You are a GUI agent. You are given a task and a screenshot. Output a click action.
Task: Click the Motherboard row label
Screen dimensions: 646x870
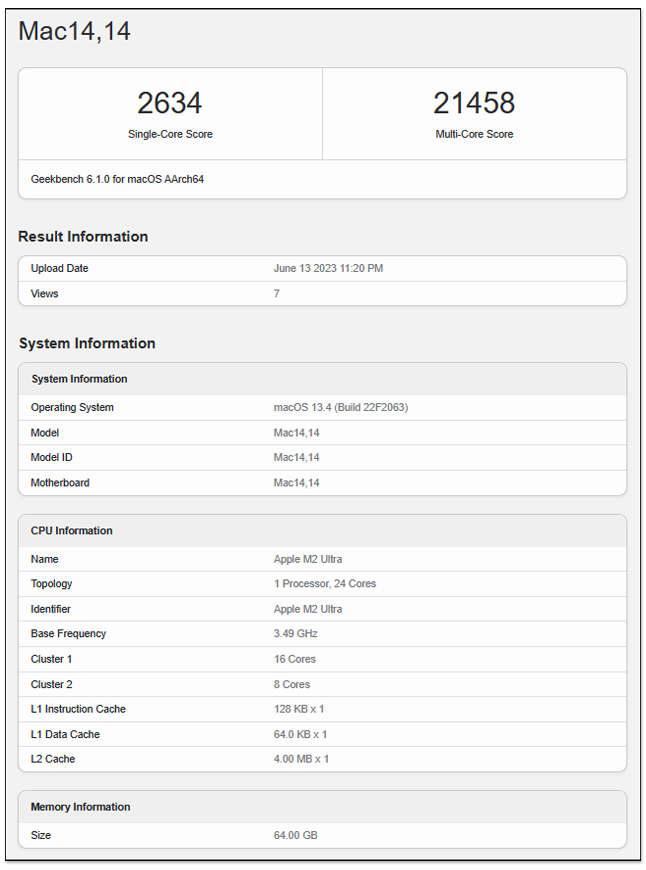tap(60, 483)
